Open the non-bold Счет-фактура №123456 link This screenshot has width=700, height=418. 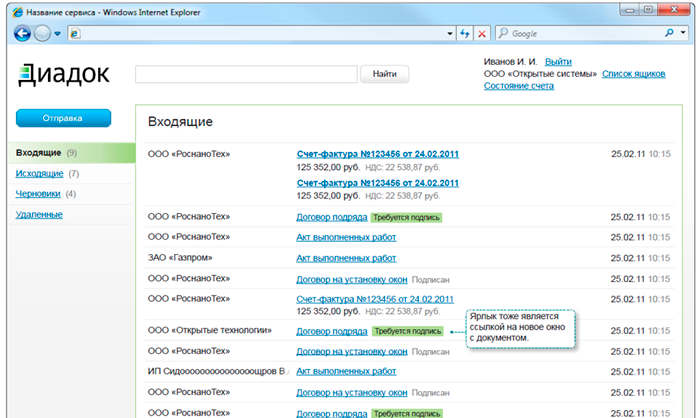(375, 299)
